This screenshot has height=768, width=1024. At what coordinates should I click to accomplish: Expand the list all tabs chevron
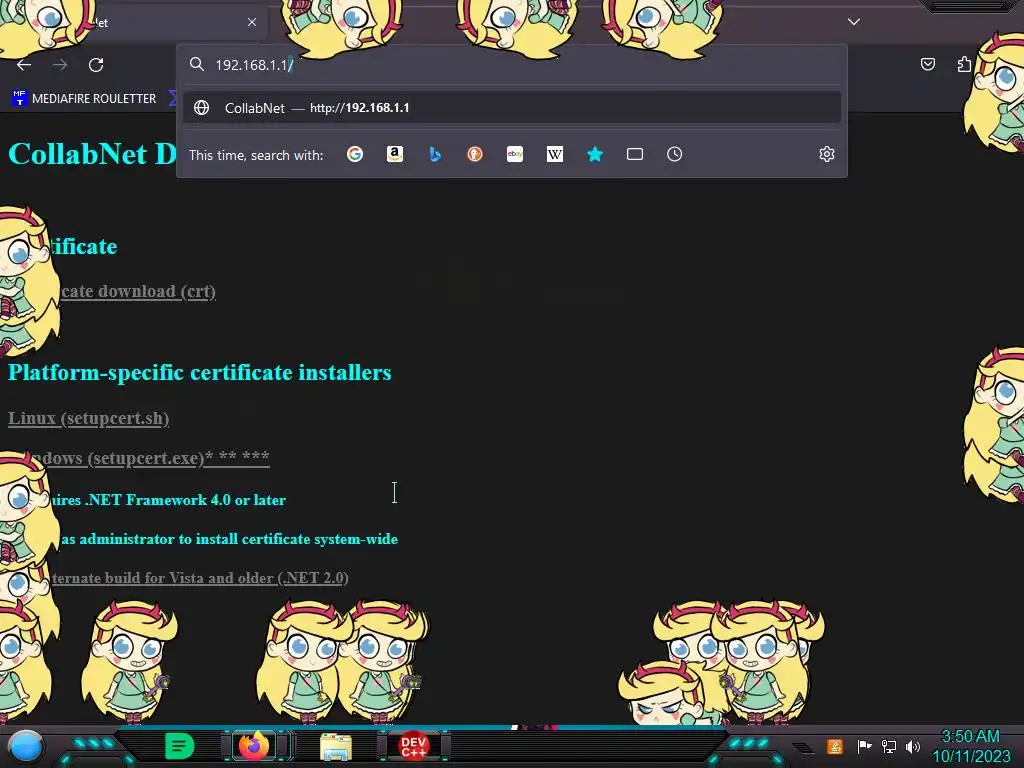point(854,22)
